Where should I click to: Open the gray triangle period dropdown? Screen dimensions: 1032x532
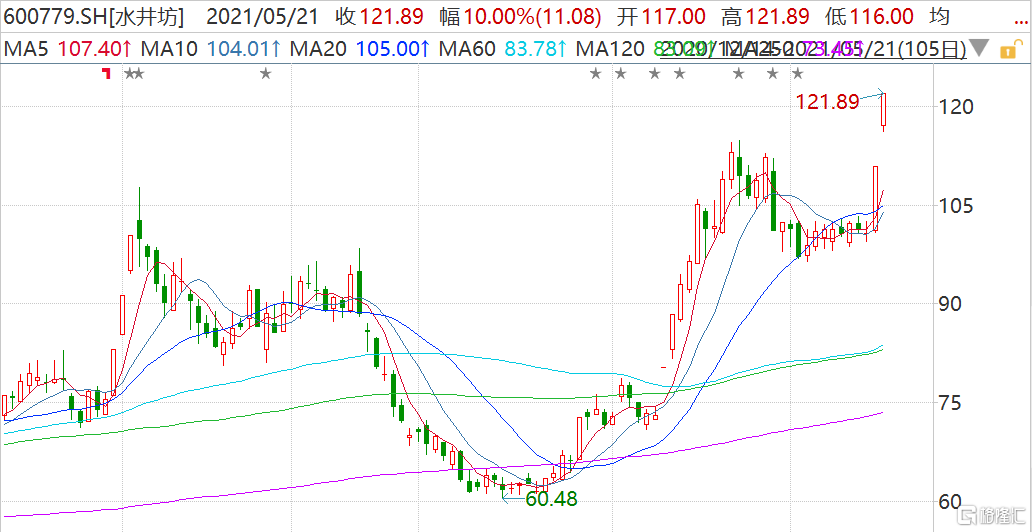click(x=980, y=49)
